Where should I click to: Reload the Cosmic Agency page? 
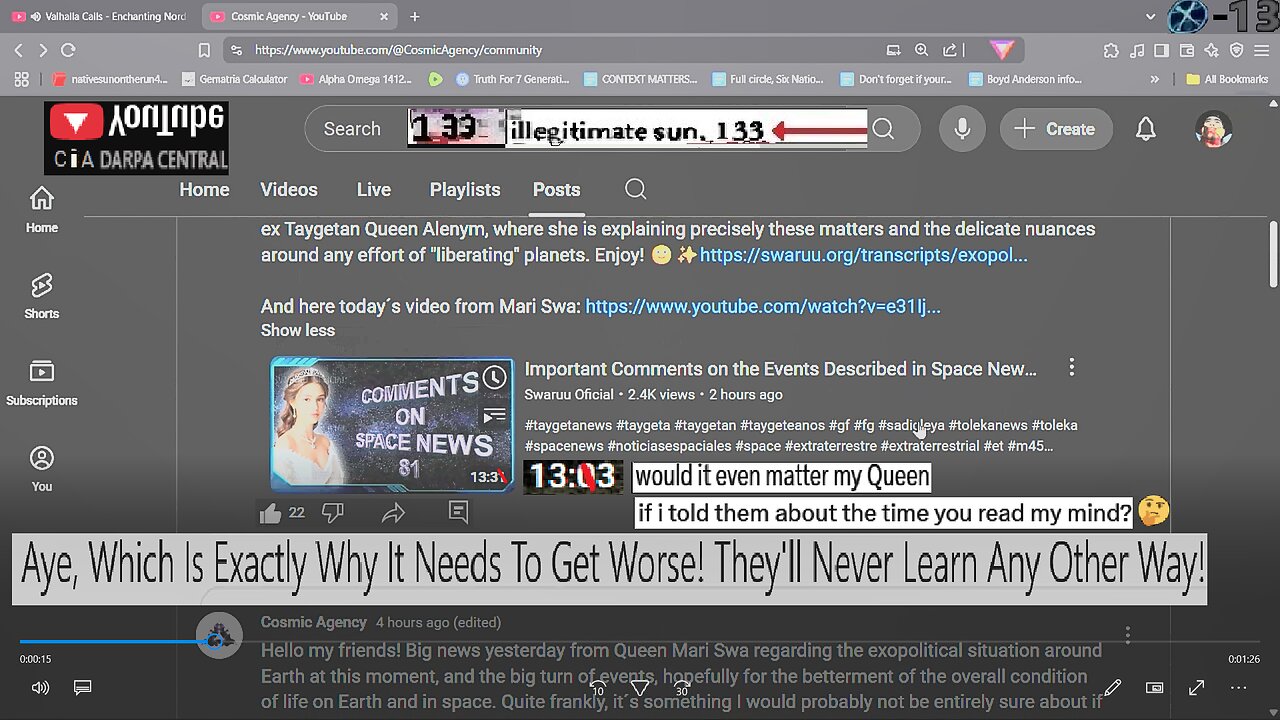click(x=68, y=50)
